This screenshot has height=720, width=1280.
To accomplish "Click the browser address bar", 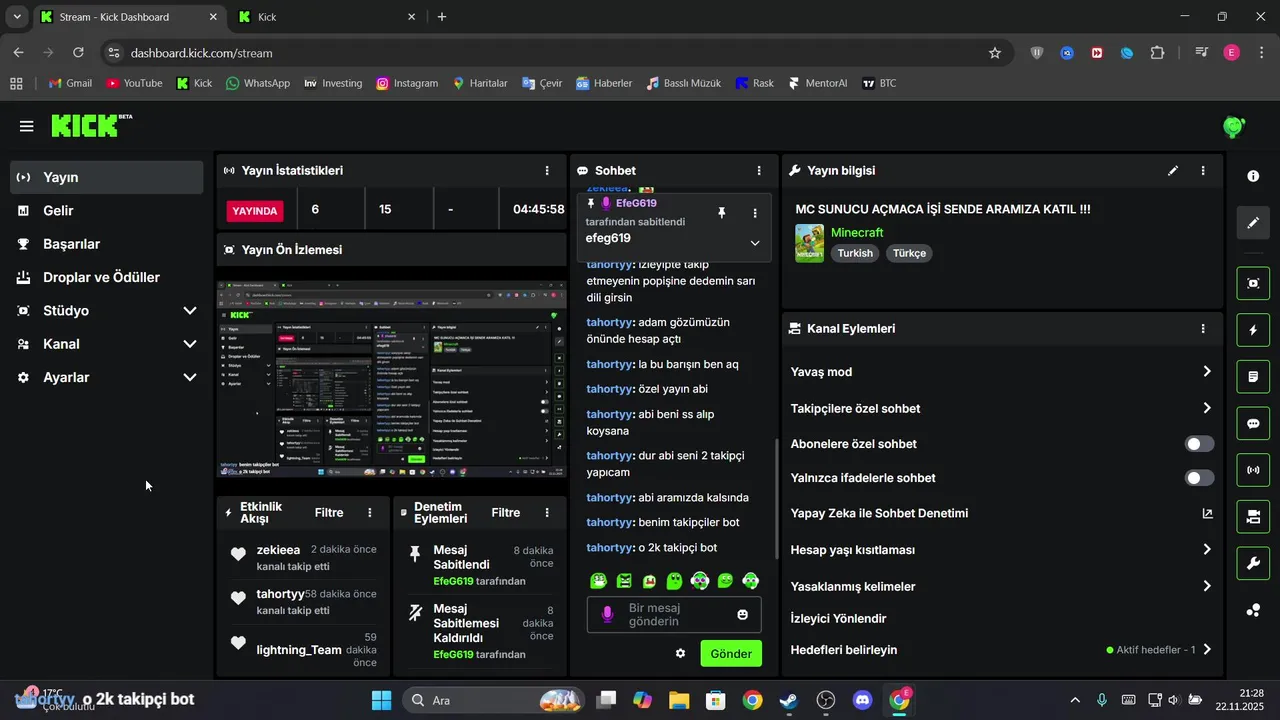I will (x=555, y=53).
